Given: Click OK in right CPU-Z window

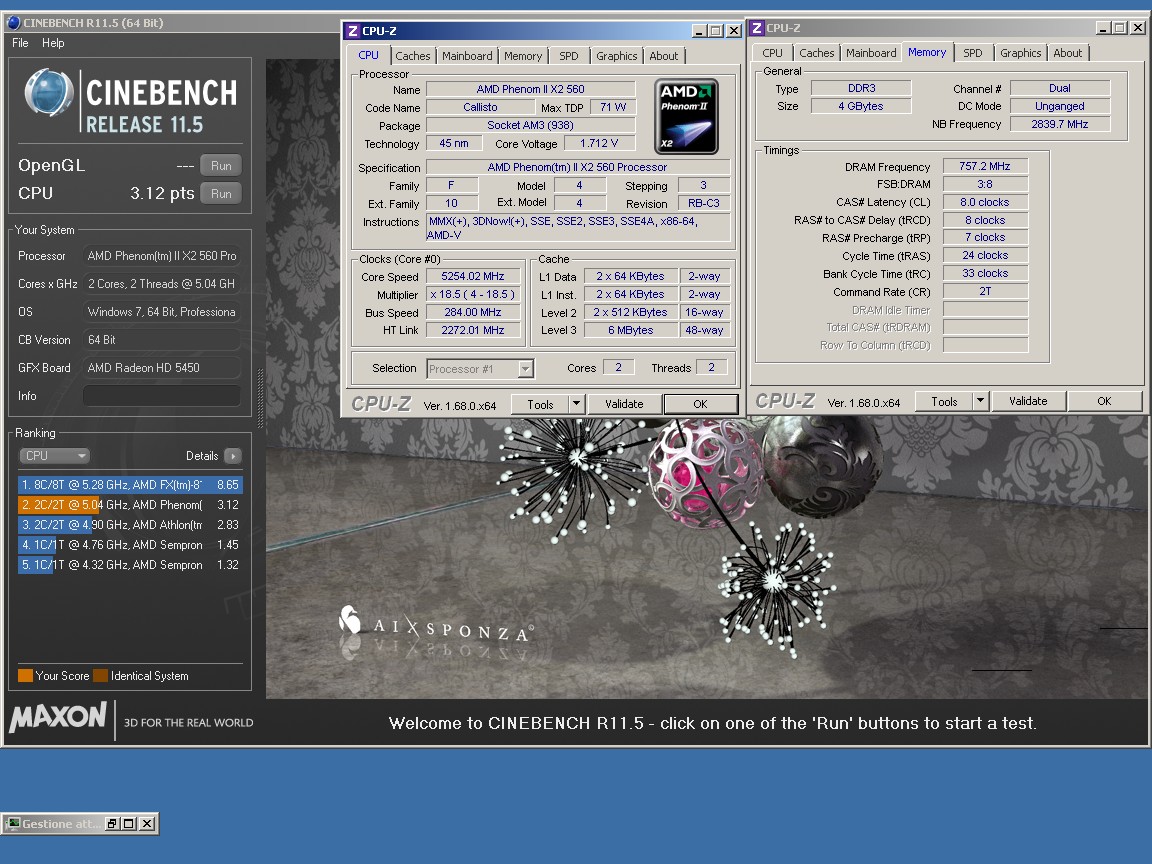Looking at the screenshot, I should 1104,401.
